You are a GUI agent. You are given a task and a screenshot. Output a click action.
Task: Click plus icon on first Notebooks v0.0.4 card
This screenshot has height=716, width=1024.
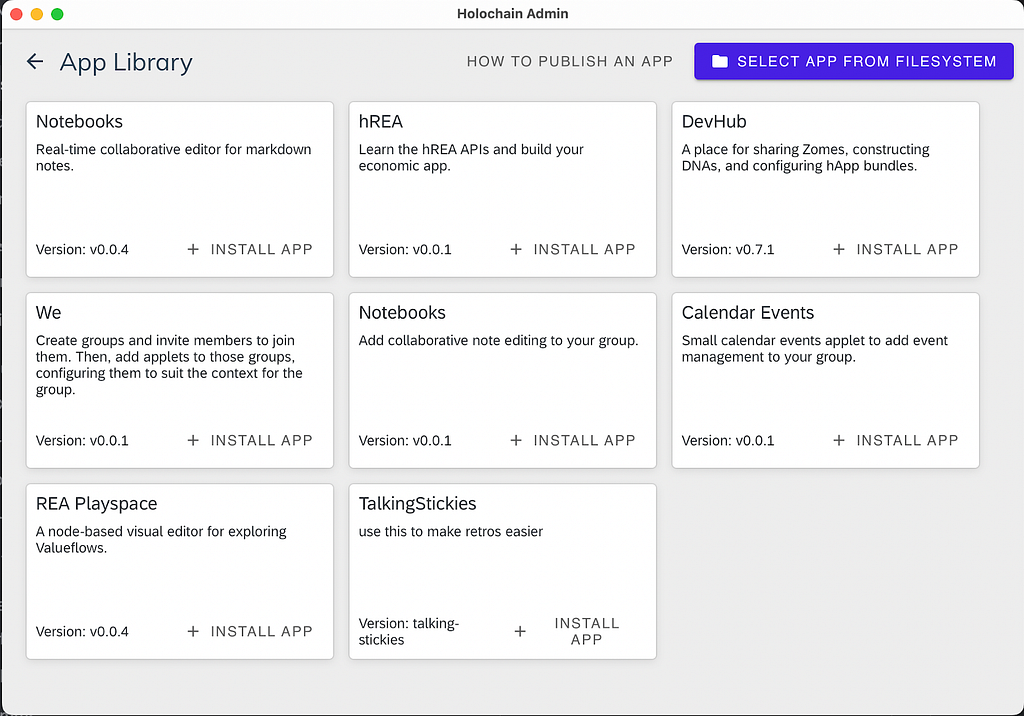click(x=193, y=249)
